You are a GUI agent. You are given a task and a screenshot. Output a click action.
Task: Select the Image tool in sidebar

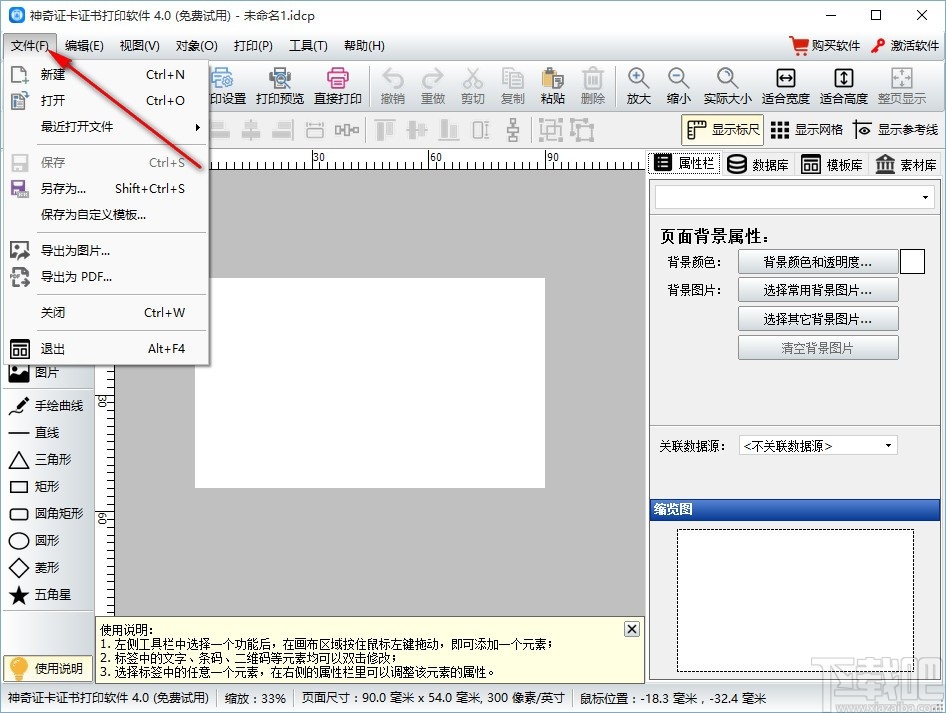34,373
